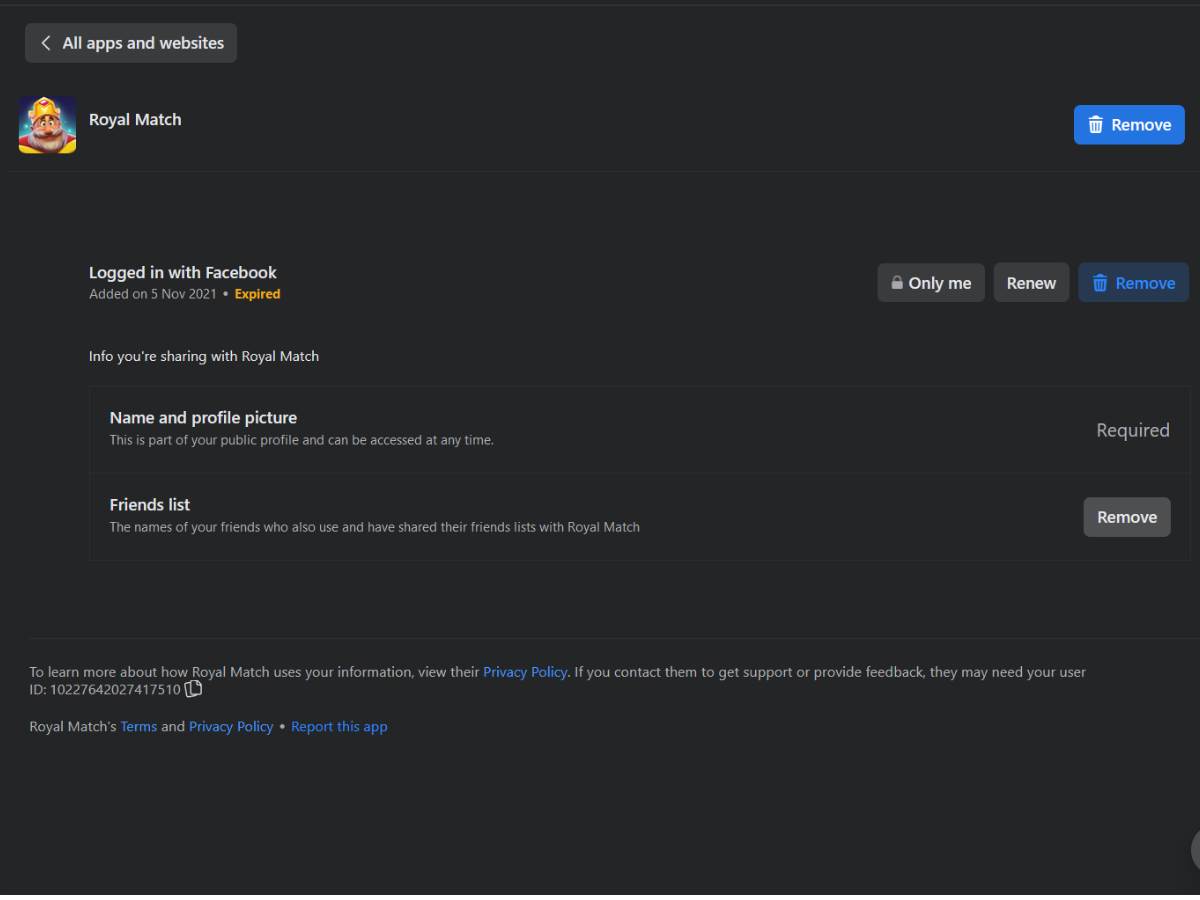Click the Royal Match app title
The width and height of the screenshot is (1200, 900).
pos(135,119)
